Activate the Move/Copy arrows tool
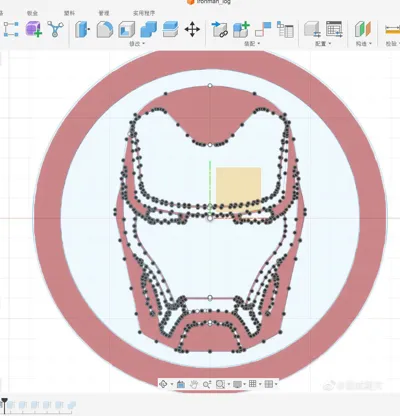The width and height of the screenshot is (400, 416). pyautogui.click(x=192, y=29)
